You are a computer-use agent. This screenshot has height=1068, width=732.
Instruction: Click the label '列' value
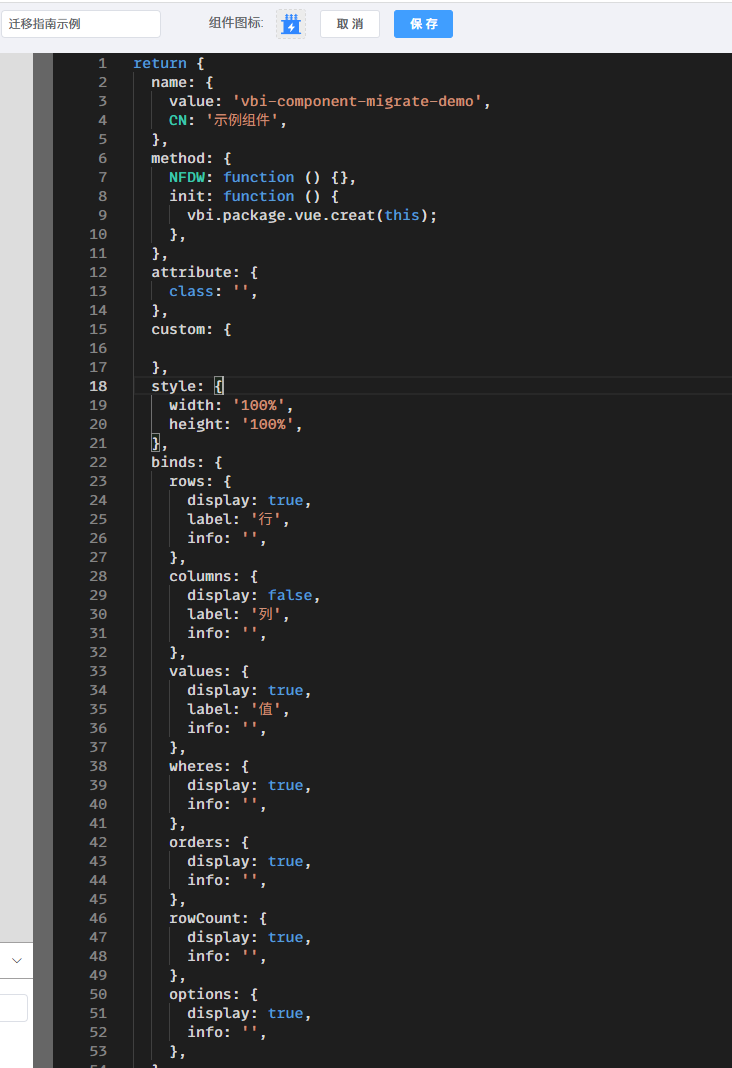(266, 614)
